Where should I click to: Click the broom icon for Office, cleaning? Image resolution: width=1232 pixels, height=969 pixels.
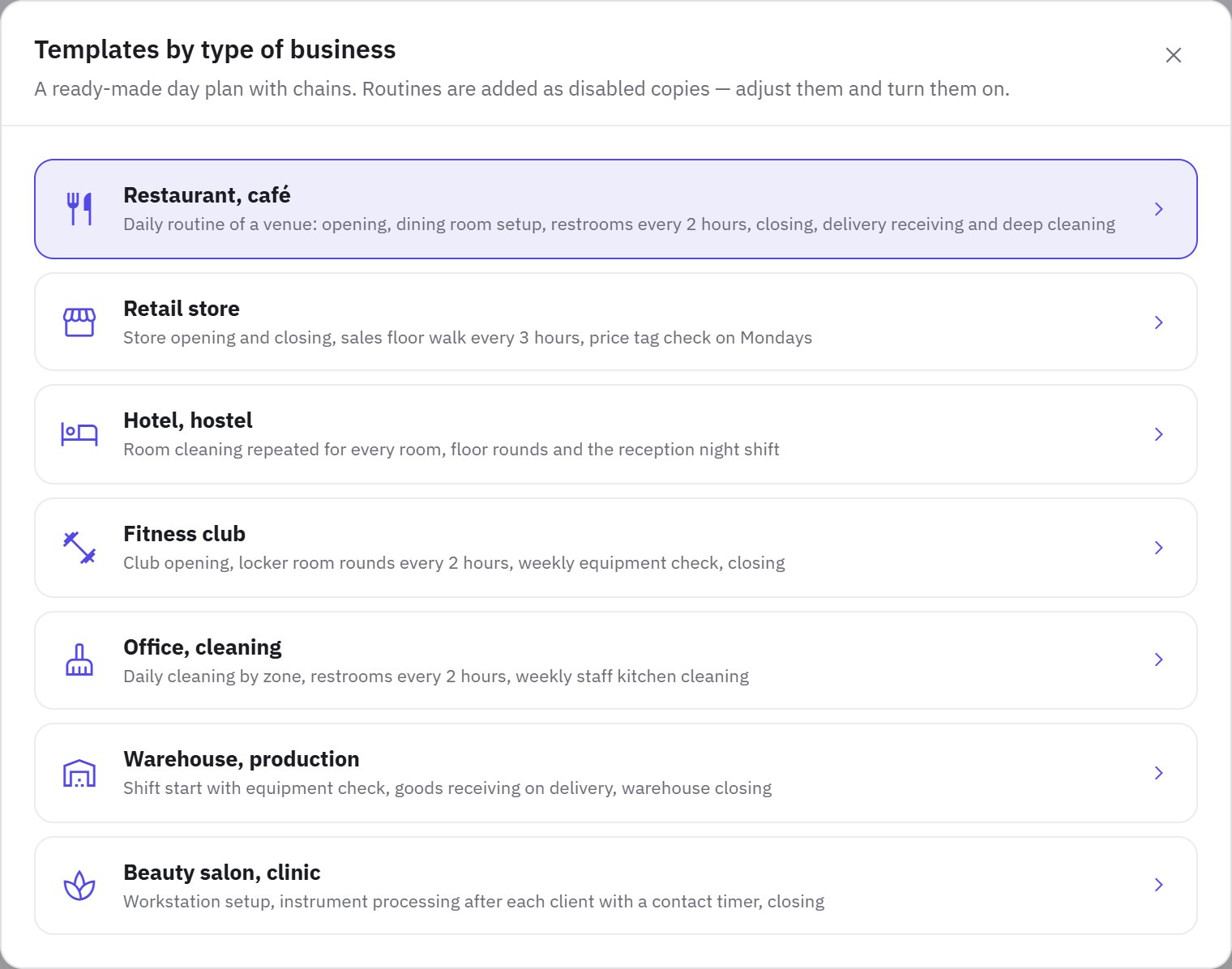pyautogui.click(x=79, y=660)
